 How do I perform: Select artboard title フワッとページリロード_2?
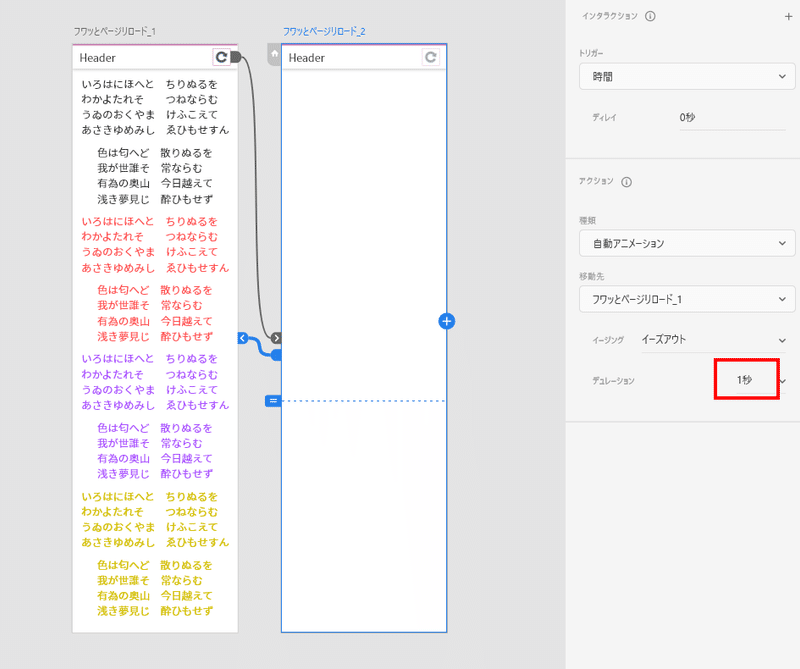pos(324,32)
